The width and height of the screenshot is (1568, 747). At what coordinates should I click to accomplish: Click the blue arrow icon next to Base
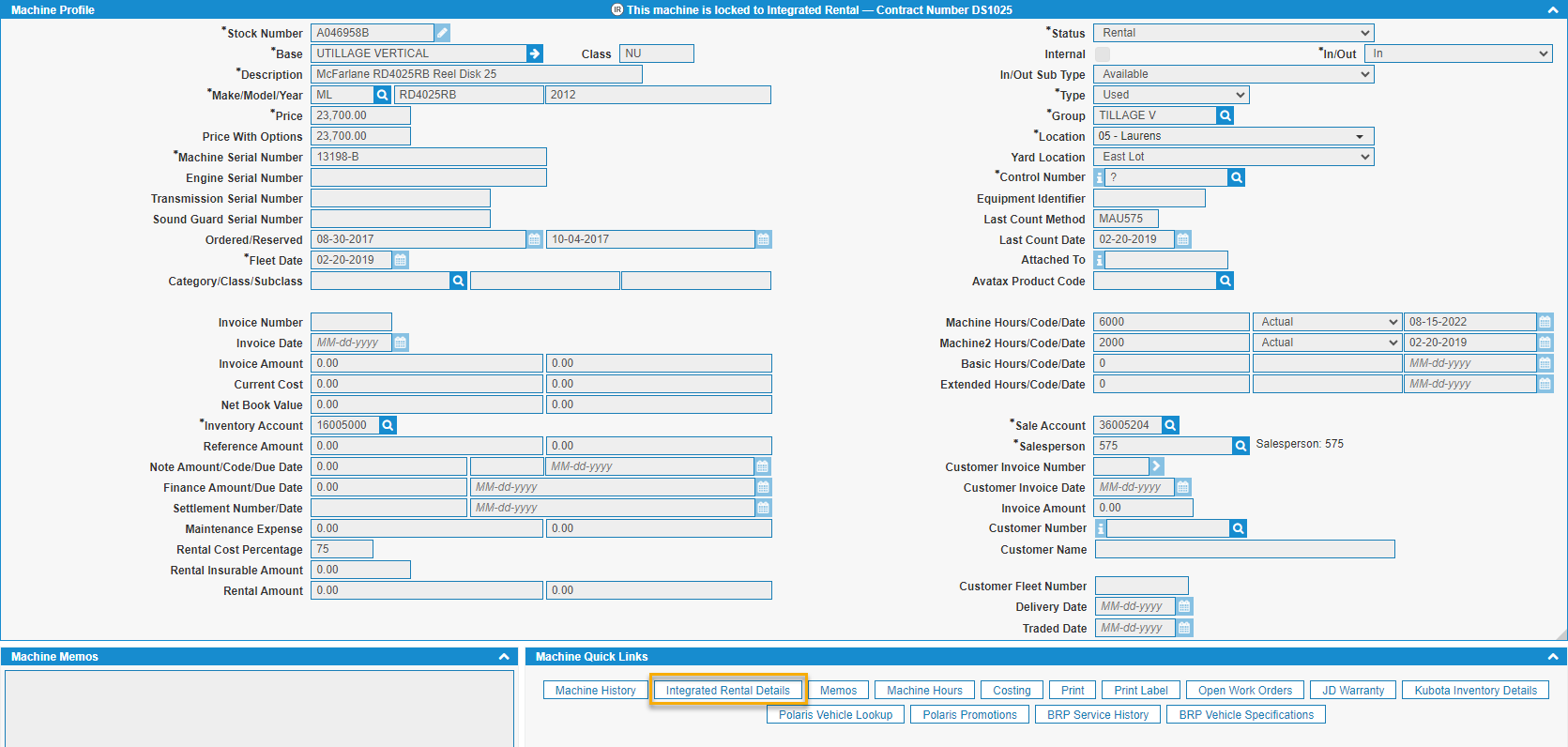(x=535, y=53)
